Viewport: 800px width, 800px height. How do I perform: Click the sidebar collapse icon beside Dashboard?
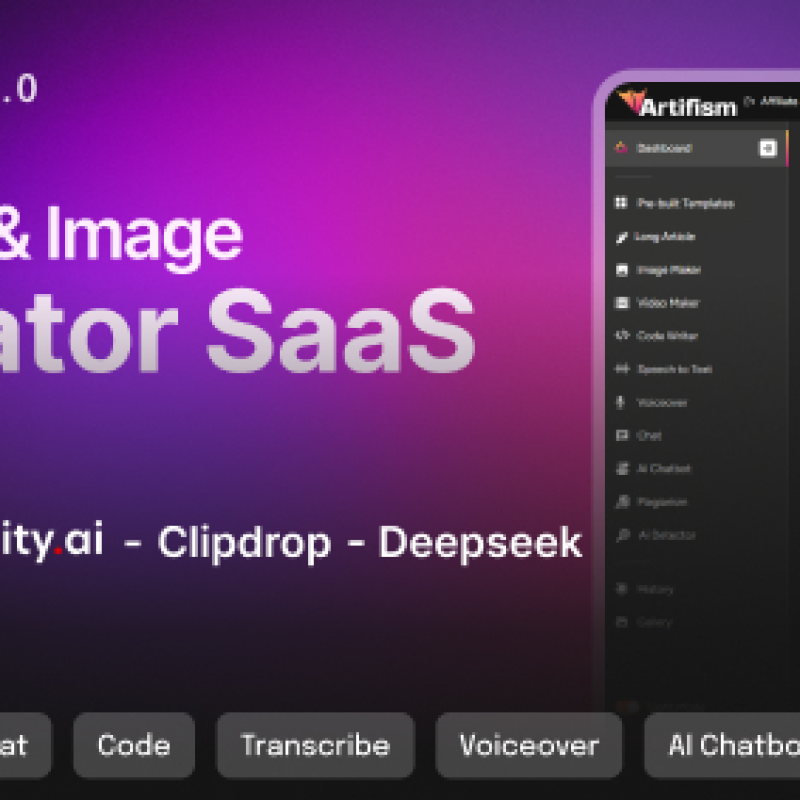pos(768,148)
